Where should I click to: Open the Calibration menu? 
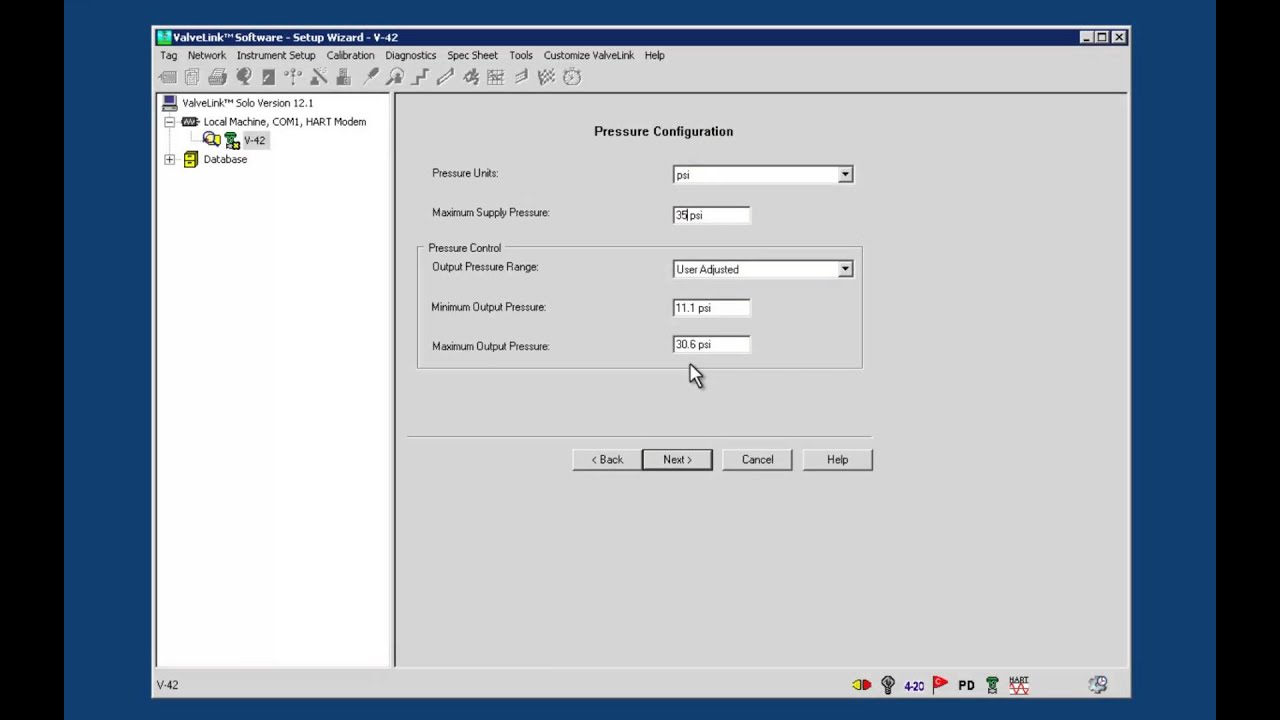tap(350, 56)
